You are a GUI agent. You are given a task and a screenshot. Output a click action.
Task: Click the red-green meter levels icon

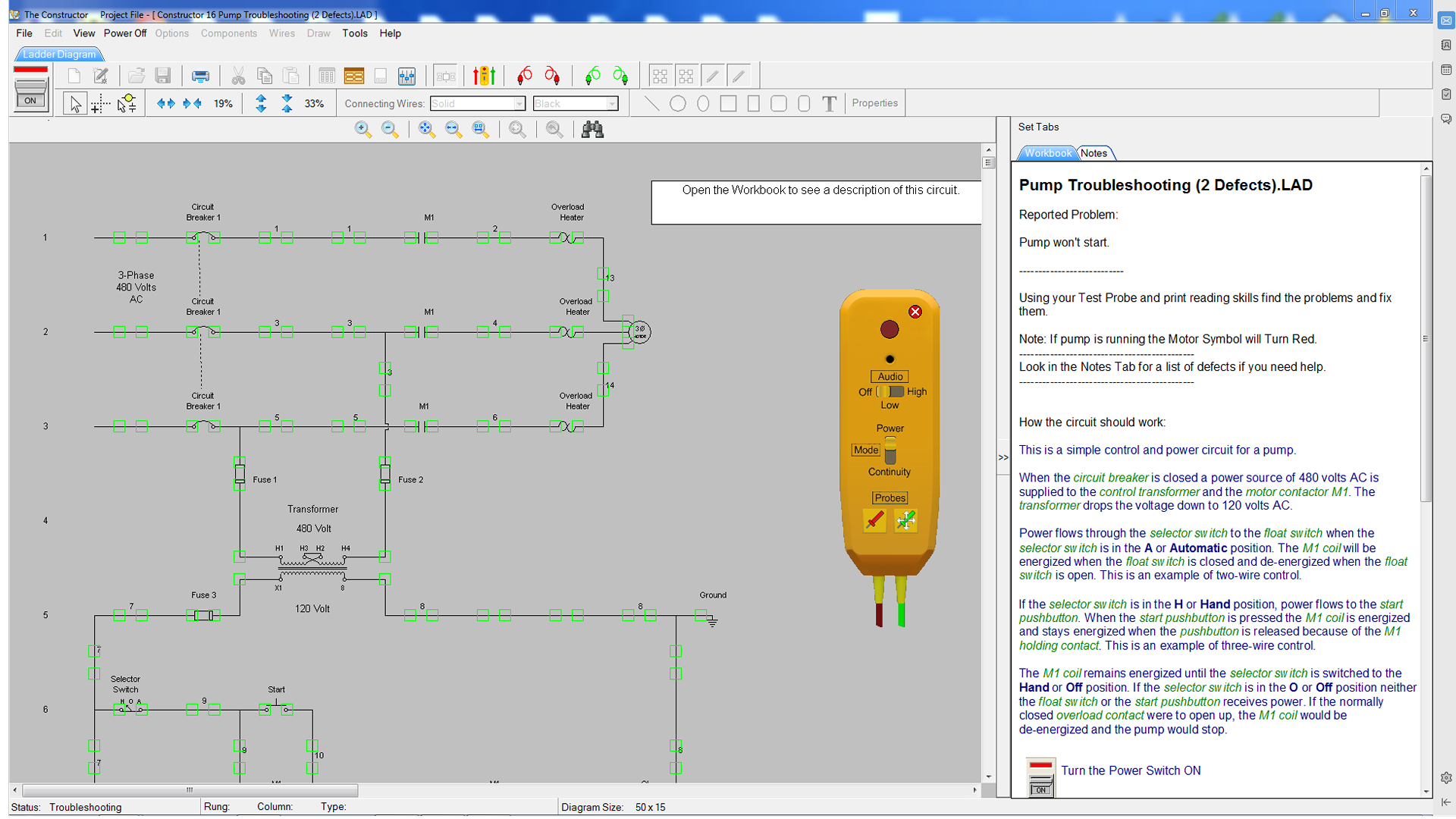coord(484,76)
